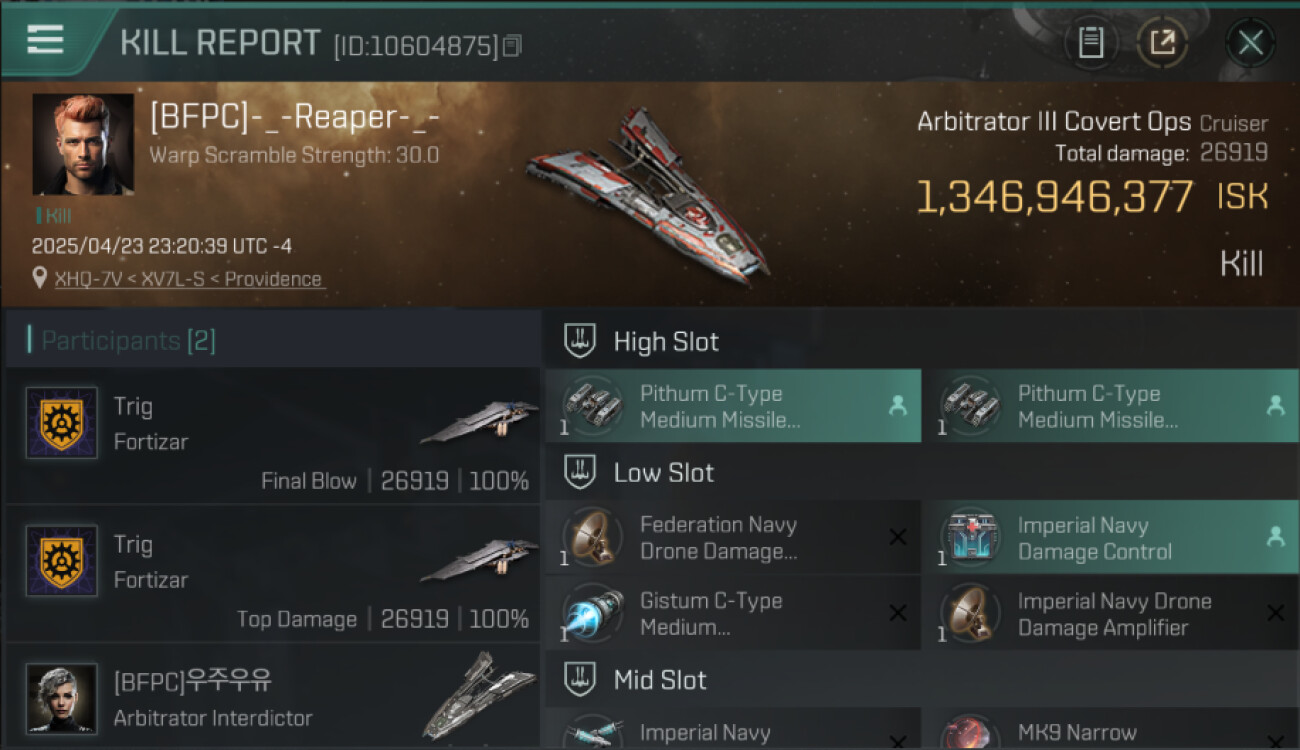Expand the Mid Slot section header
The image size is (1300, 750).
point(921,680)
